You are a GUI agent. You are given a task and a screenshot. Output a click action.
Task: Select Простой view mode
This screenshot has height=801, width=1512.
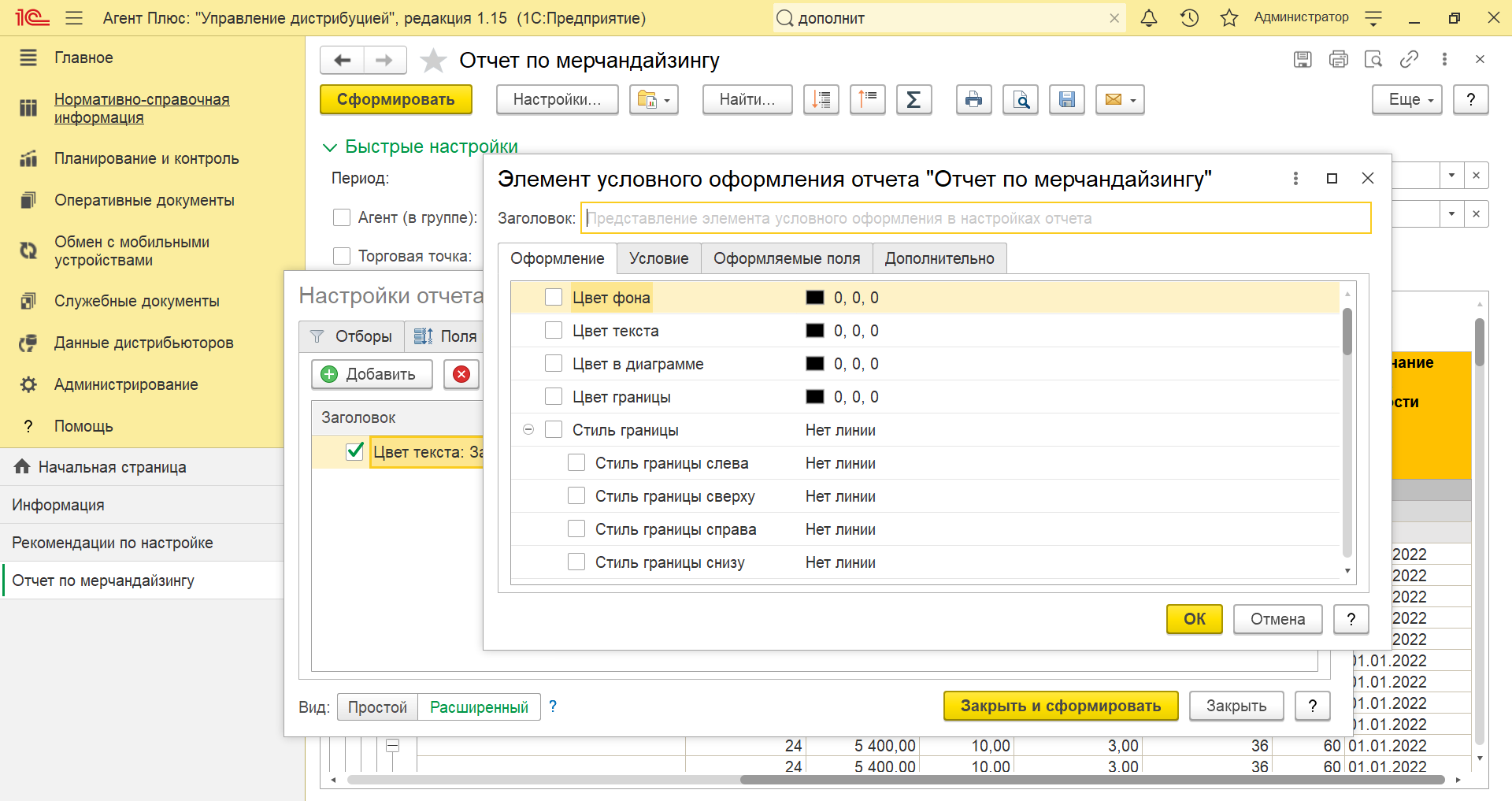[x=377, y=707]
